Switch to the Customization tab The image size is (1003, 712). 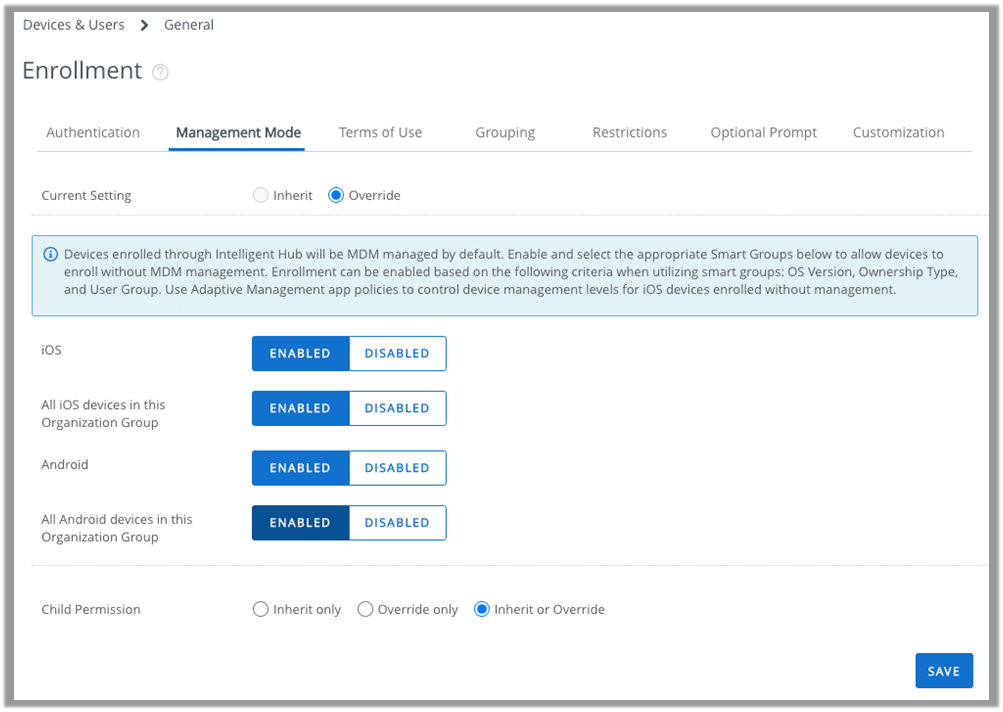(898, 132)
